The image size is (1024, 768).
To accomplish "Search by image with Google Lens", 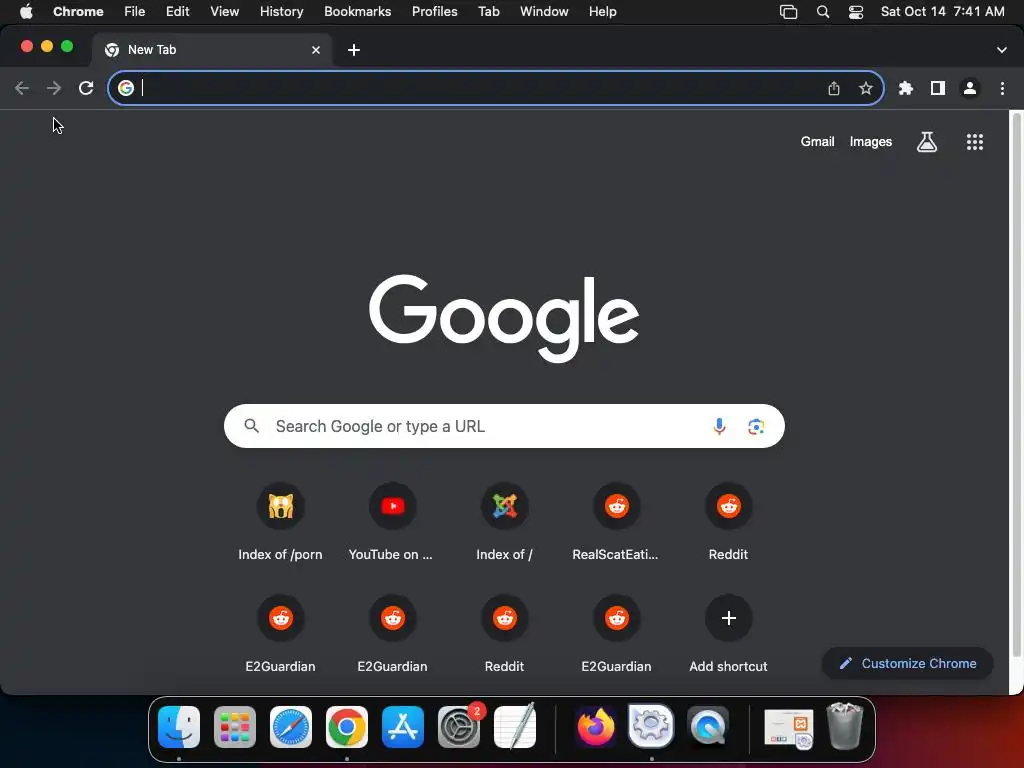I will click(x=756, y=426).
